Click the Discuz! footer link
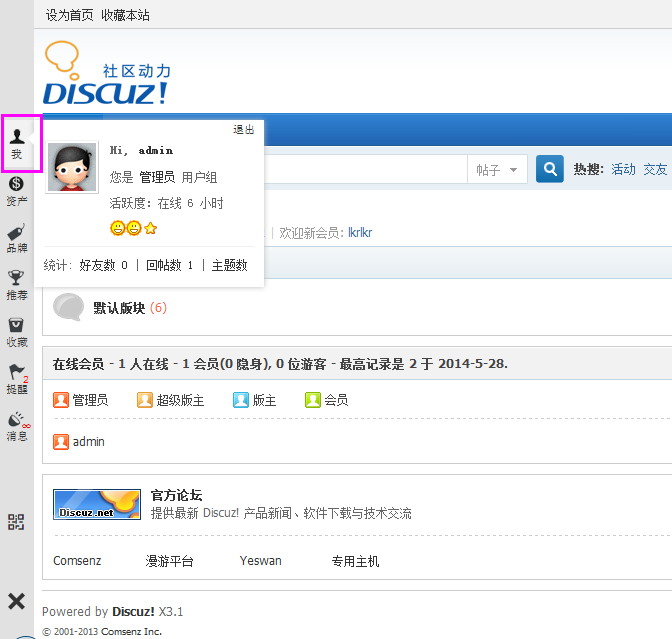 click(133, 612)
